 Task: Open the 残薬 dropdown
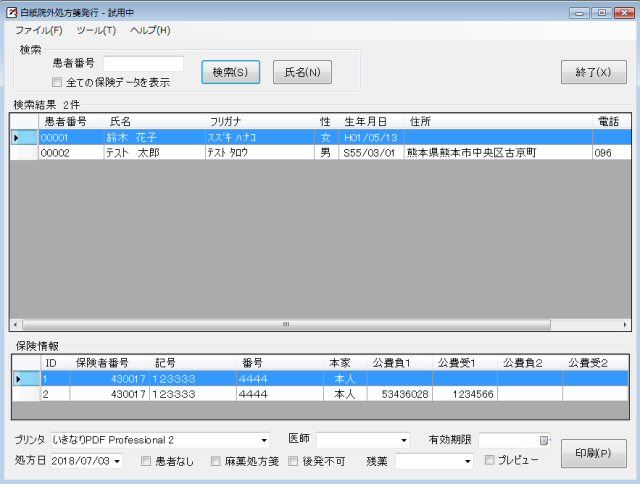click(467, 461)
